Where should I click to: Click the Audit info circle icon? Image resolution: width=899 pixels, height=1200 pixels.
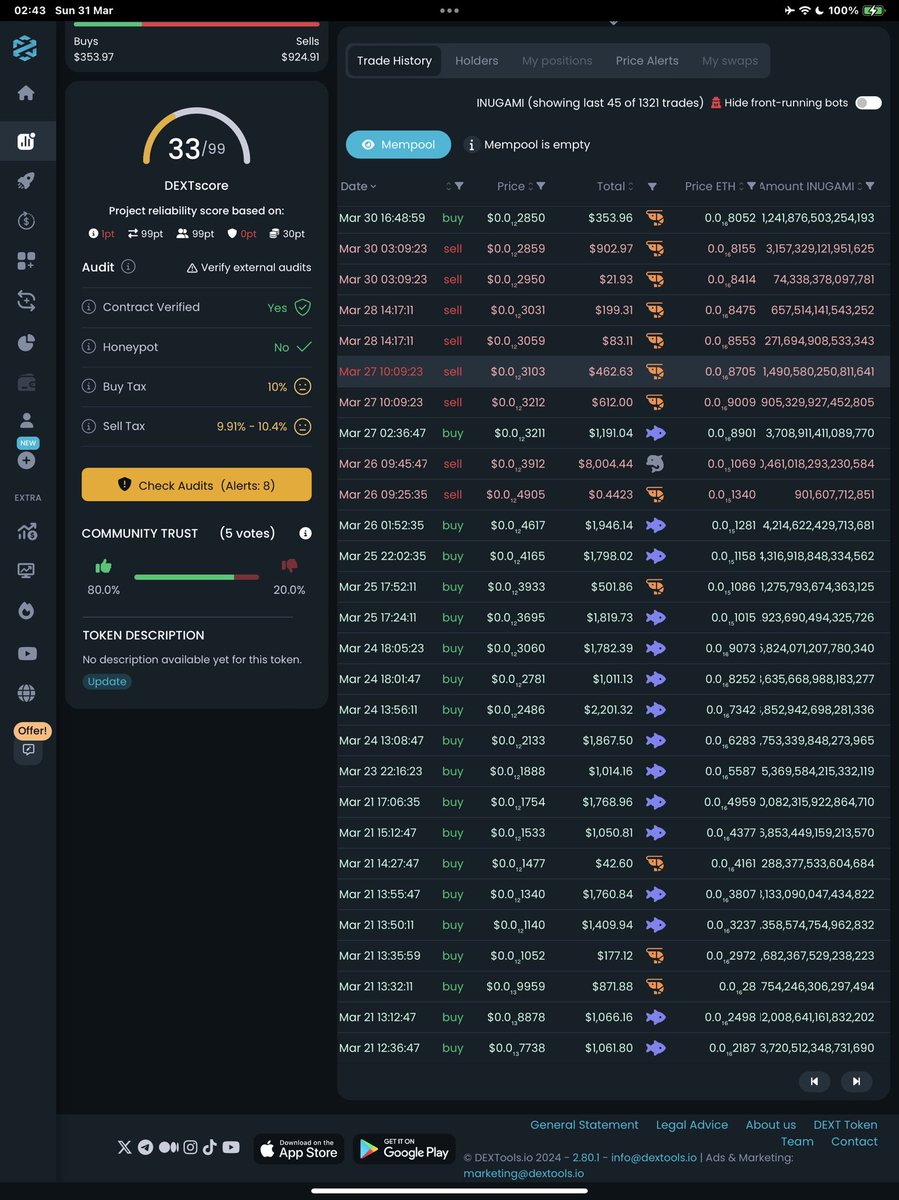pos(128,267)
